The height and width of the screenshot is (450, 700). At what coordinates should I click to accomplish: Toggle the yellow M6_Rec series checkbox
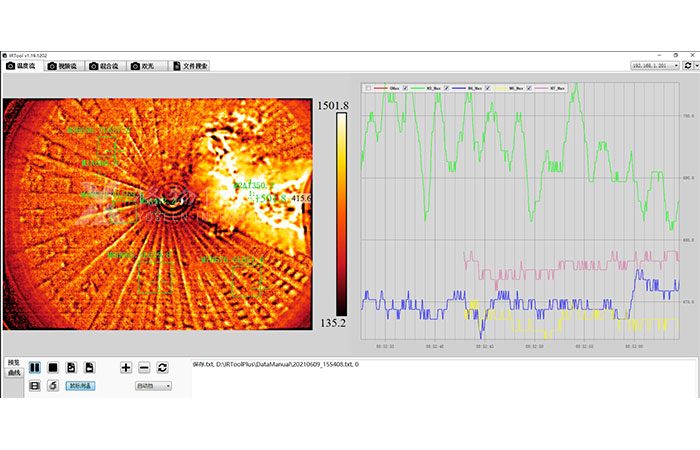[488, 88]
